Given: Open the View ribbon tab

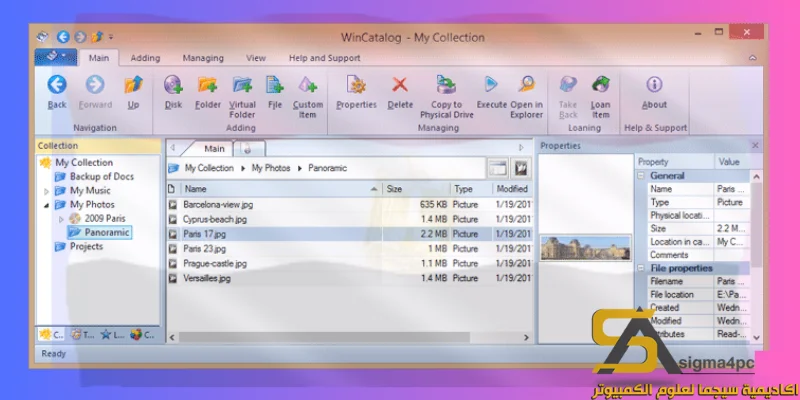Looking at the screenshot, I should 256,58.
